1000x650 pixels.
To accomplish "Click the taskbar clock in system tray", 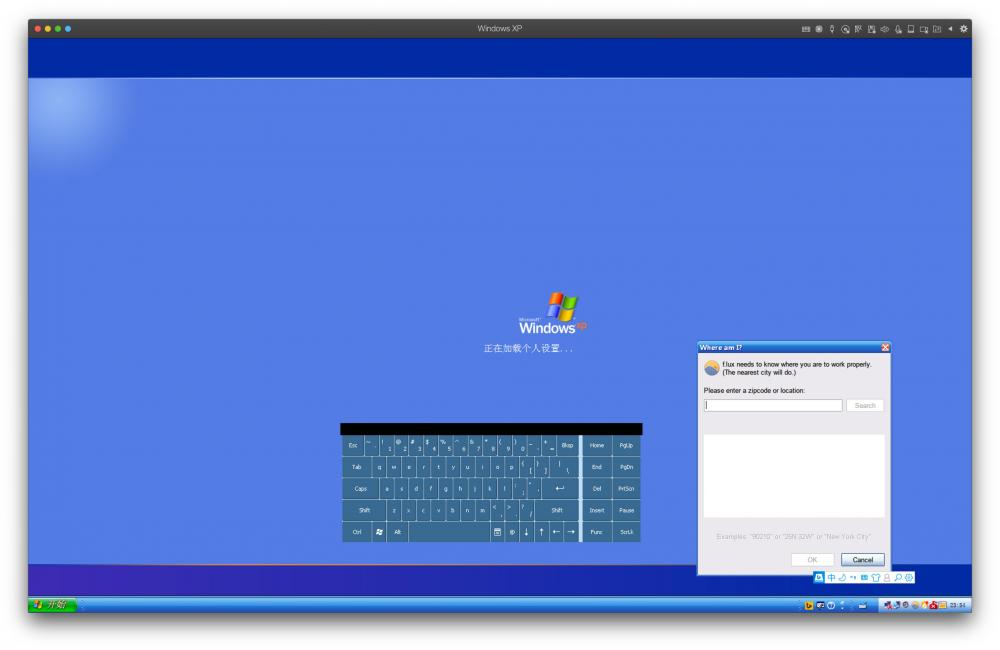I will 958,605.
